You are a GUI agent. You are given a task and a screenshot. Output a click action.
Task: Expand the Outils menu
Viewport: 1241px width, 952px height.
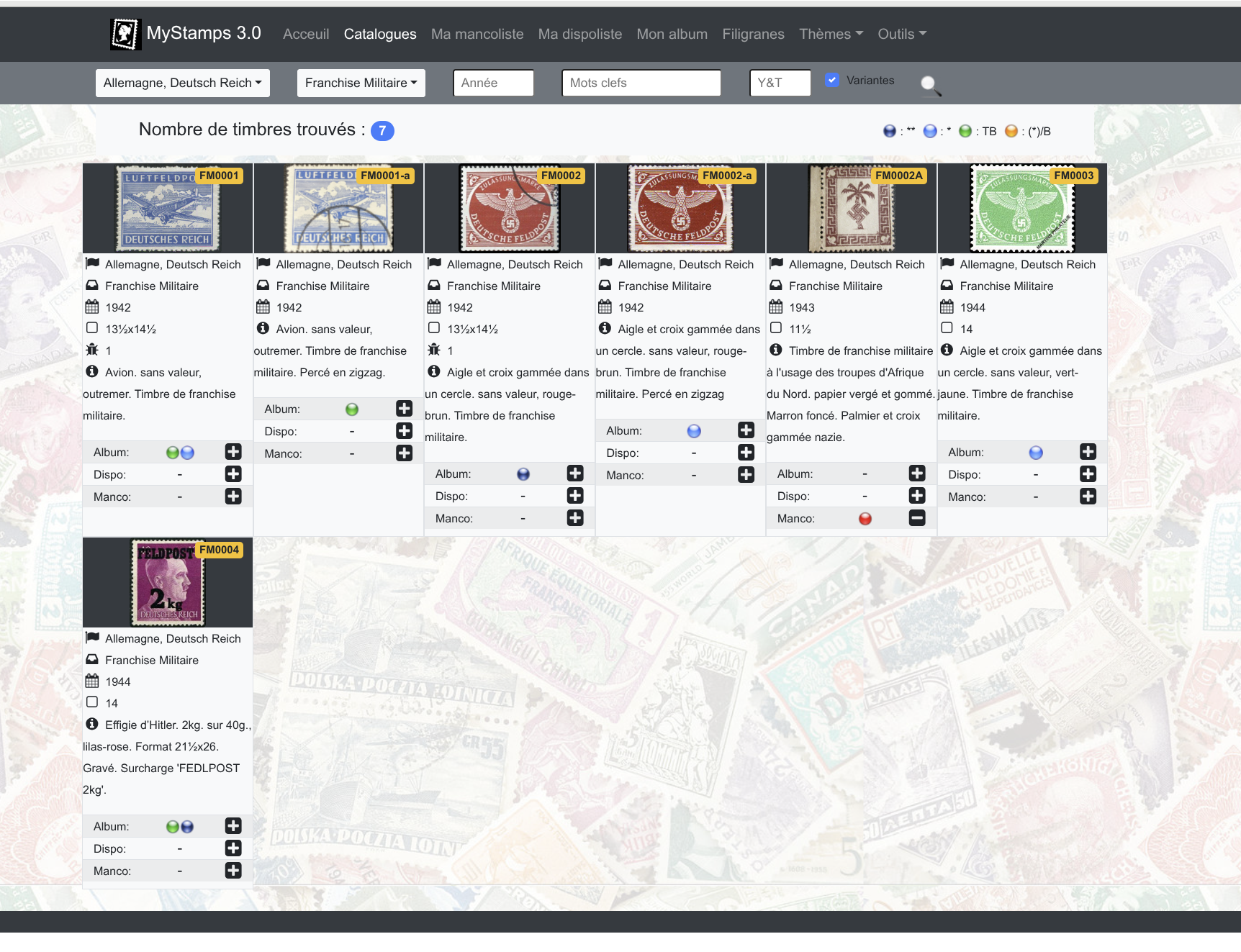[x=903, y=34]
